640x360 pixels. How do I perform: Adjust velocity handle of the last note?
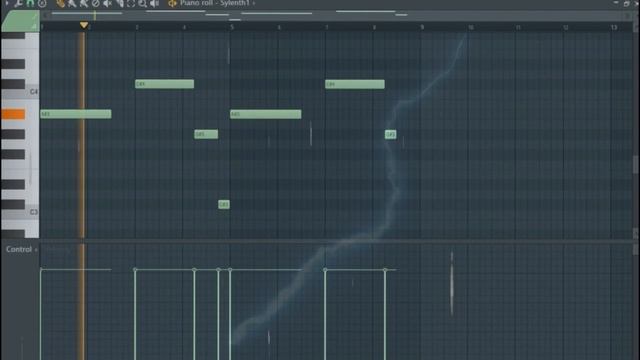(385, 270)
